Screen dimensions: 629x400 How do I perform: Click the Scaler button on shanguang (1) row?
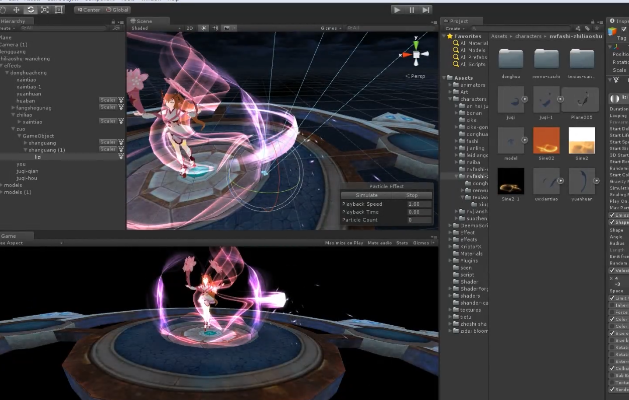pyautogui.click(x=108, y=149)
